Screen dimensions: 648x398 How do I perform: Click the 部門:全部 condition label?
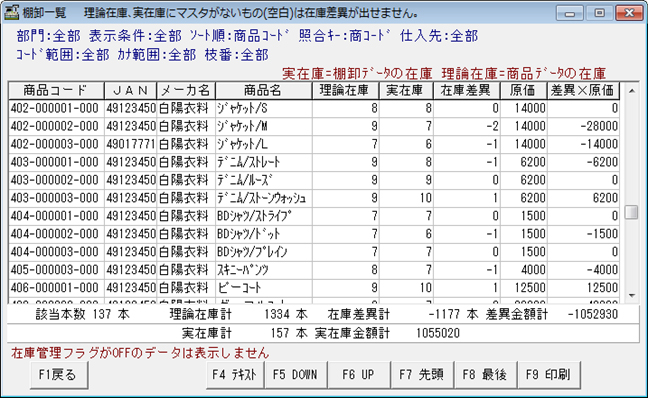48,36
